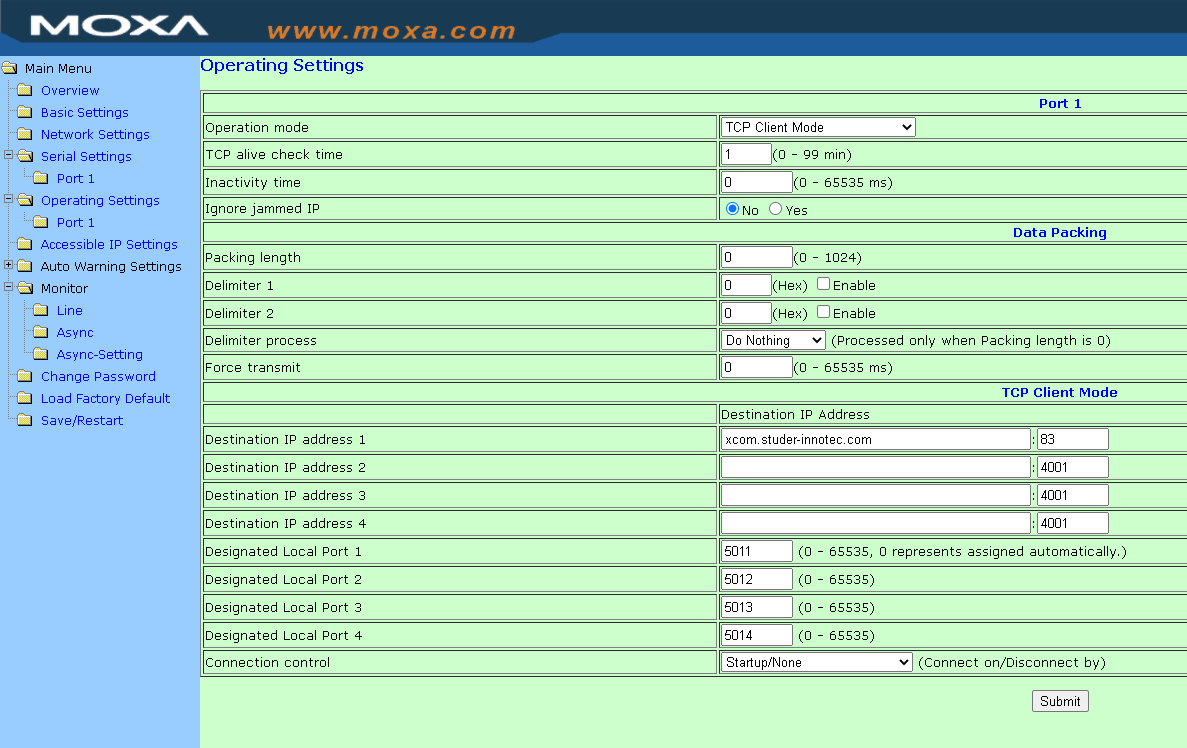The height and width of the screenshot is (748, 1187).
Task: Click the Force transmit input field
Action: point(756,367)
